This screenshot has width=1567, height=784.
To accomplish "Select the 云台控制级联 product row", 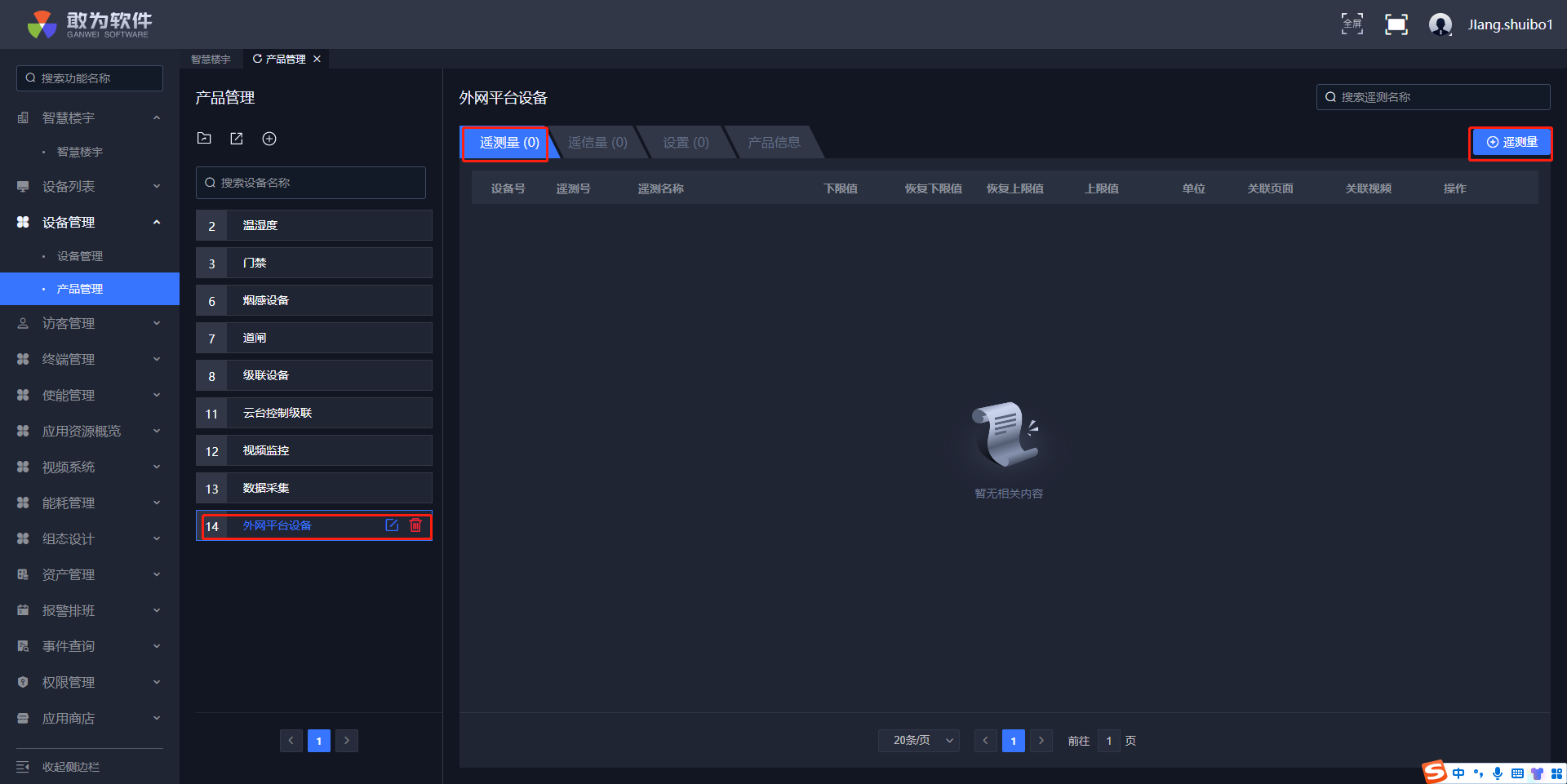I will (314, 413).
